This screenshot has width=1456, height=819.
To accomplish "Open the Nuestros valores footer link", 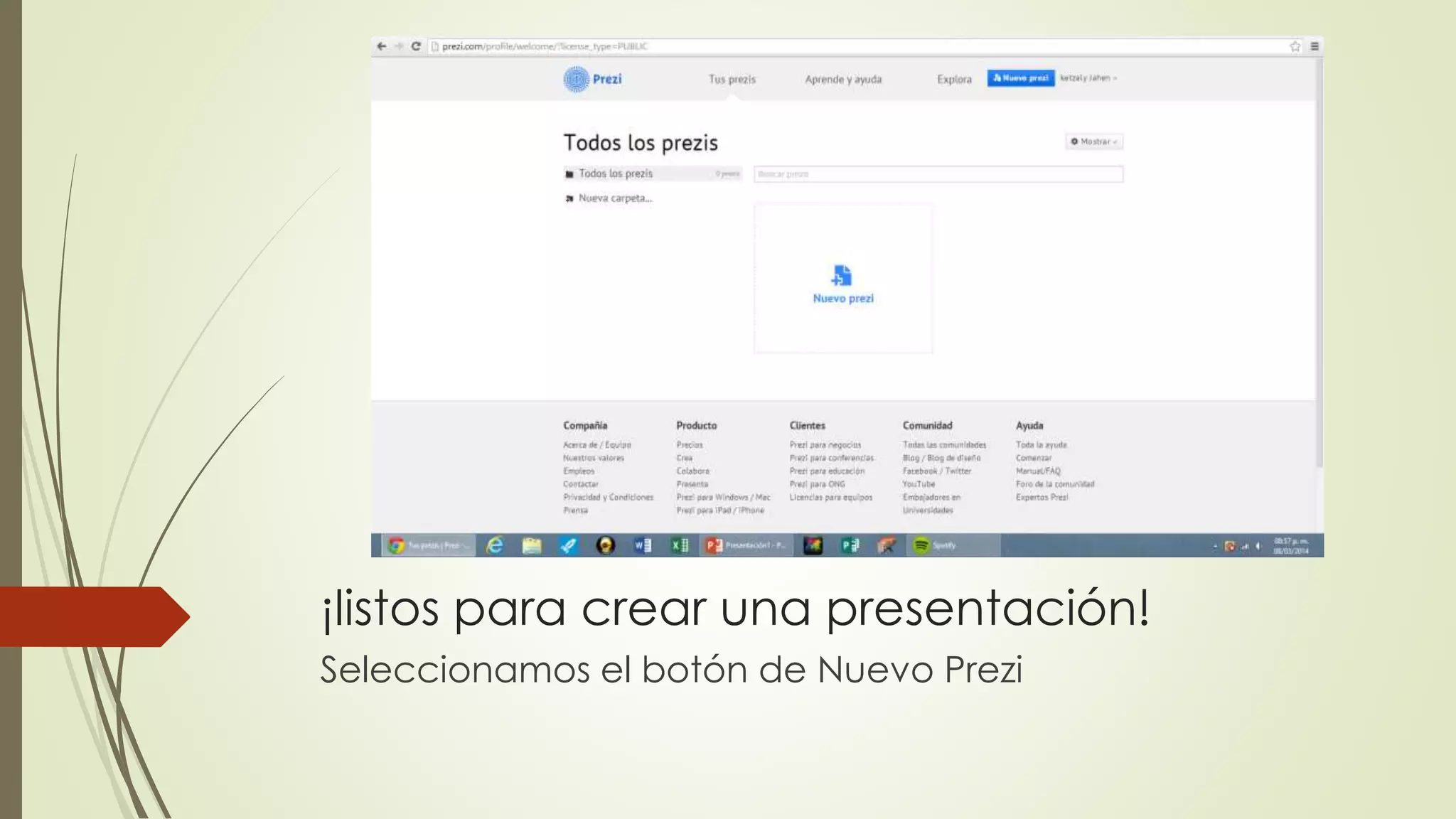I will click(594, 458).
